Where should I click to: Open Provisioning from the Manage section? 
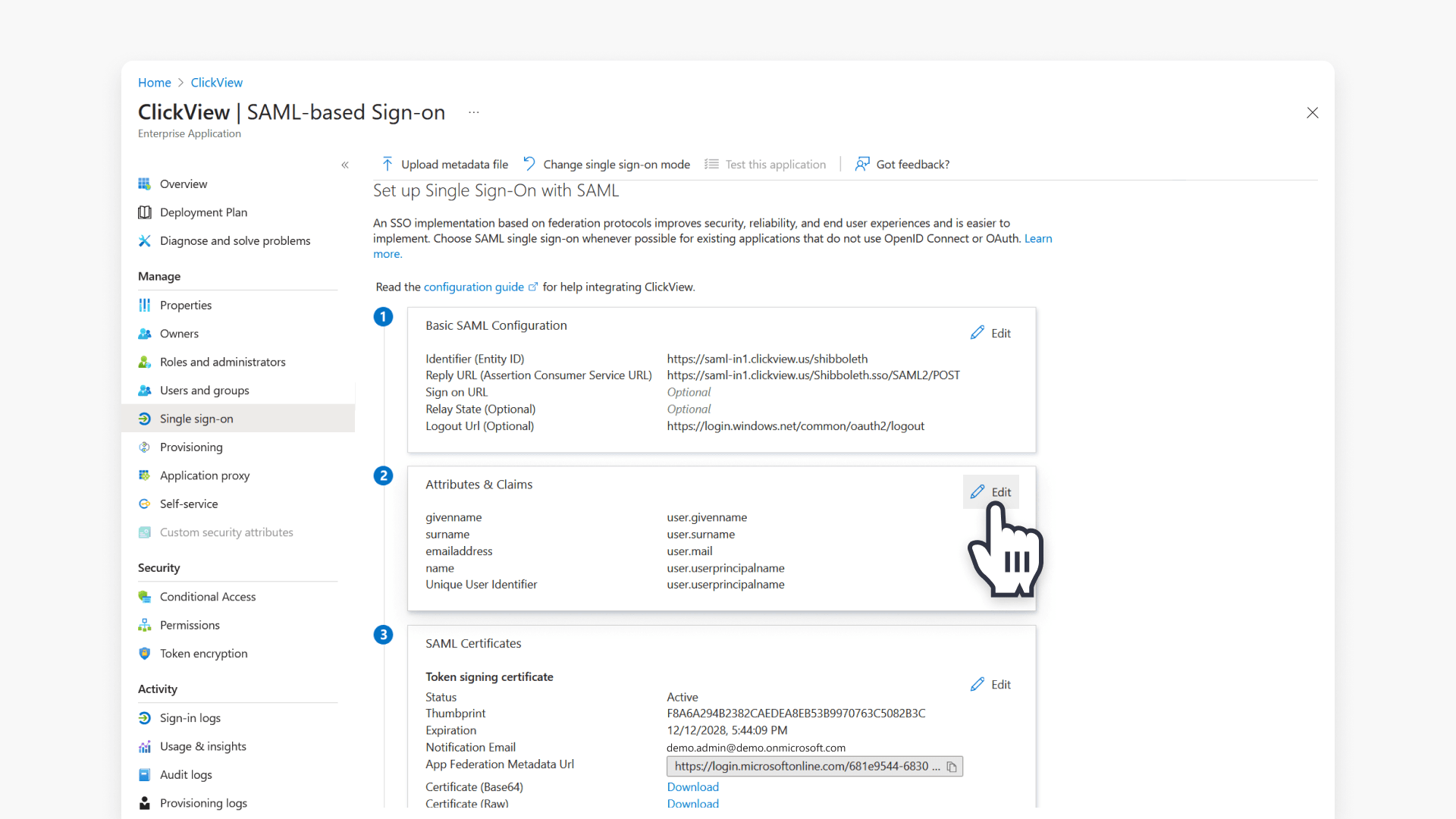pyautogui.click(x=190, y=447)
